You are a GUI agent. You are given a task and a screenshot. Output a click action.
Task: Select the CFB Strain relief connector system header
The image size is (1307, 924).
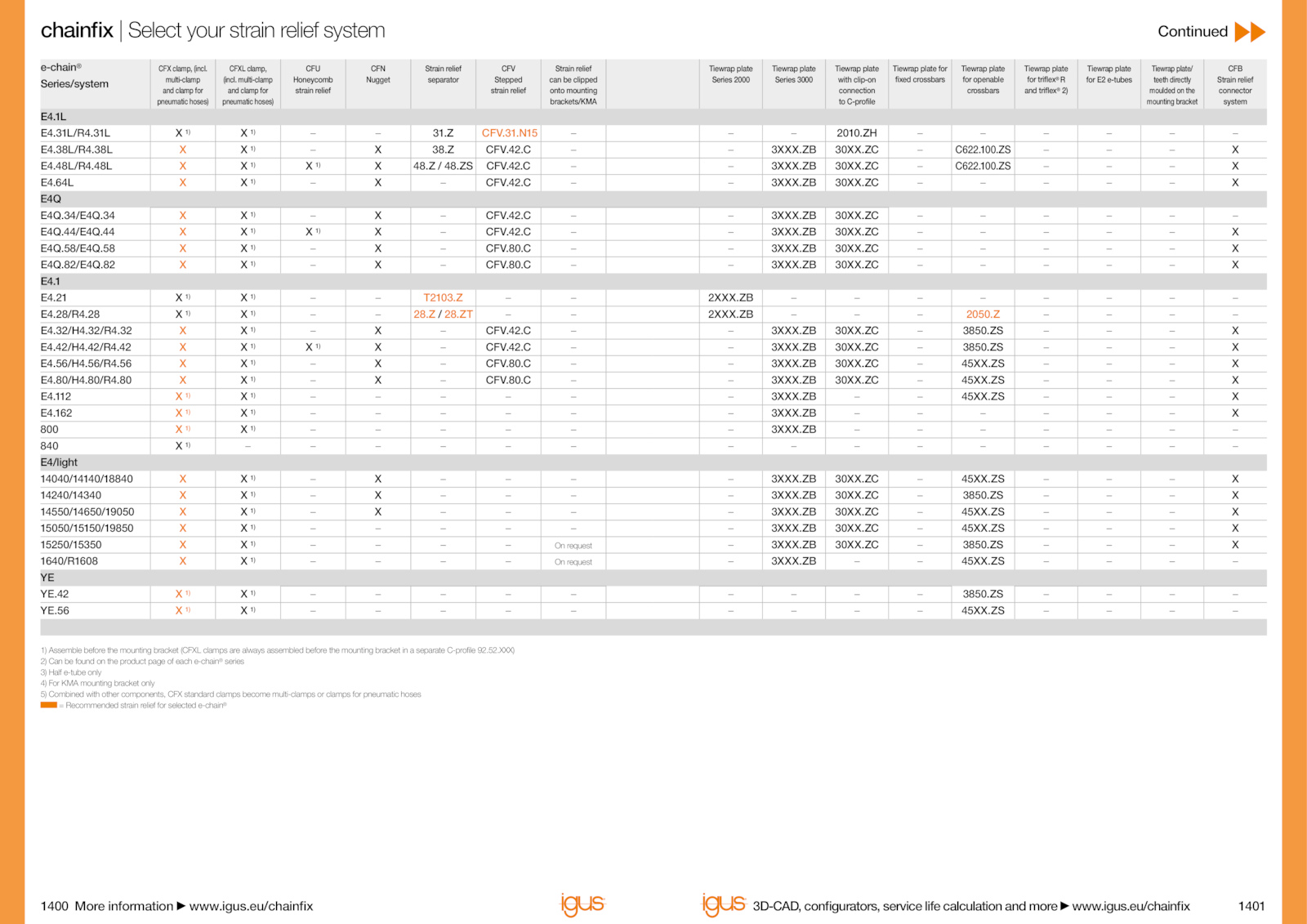[x=1235, y=85]
